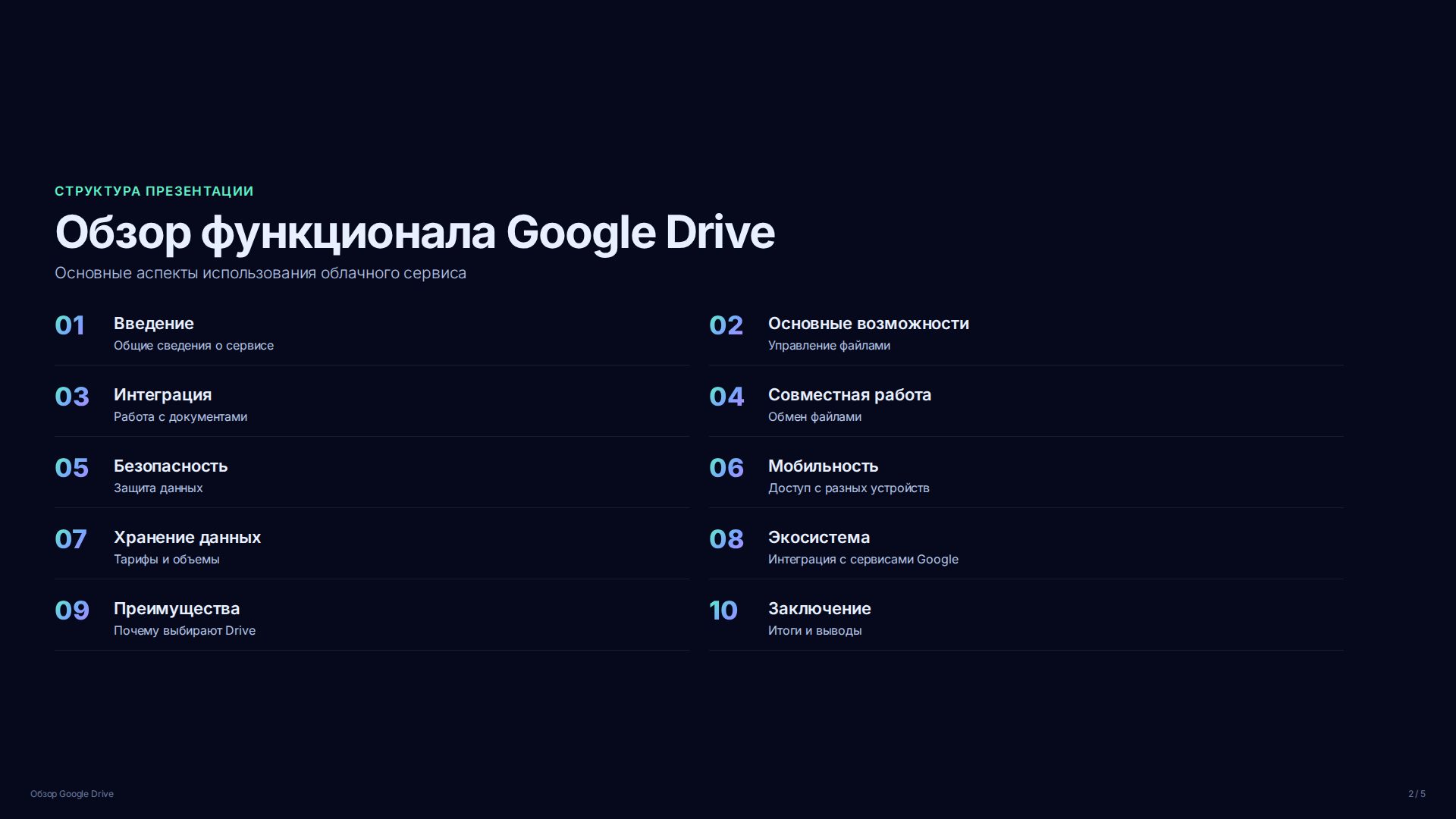Click footer text 'Обзор Google Drive'
Screen dimensions: 1456x819
pos(72,794)
